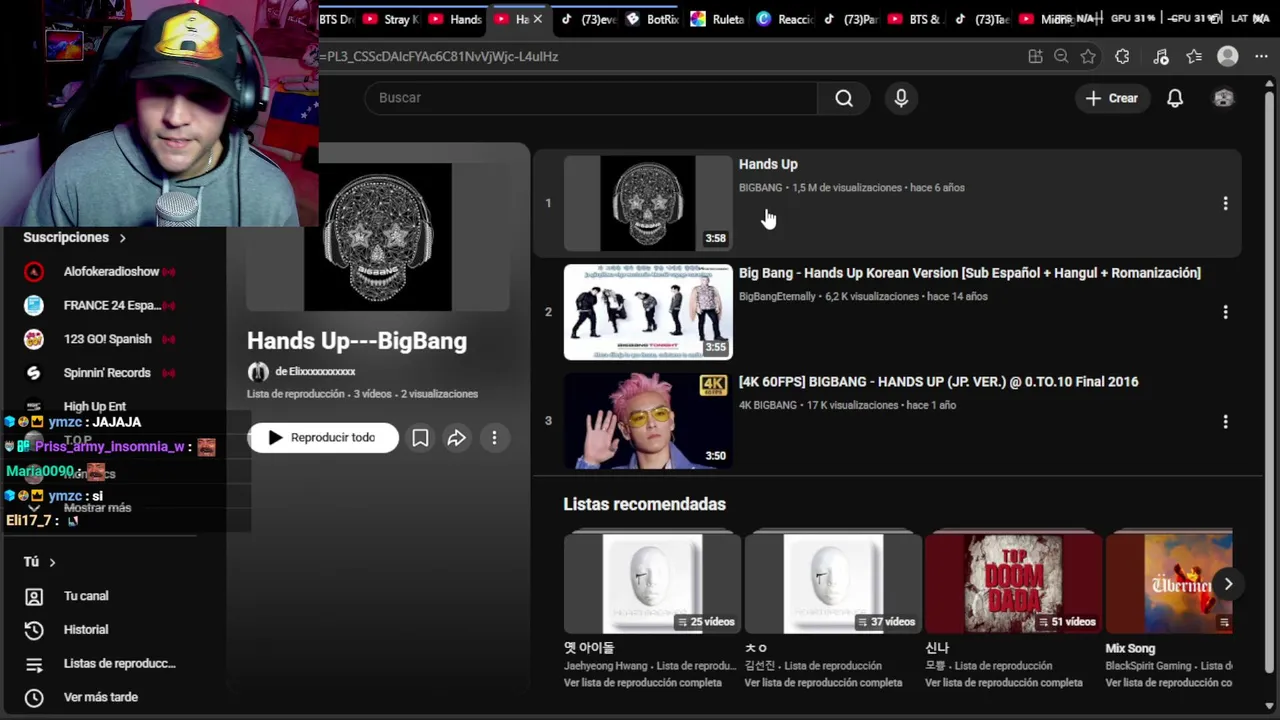
Task: Open the browser favorites list icon
Action: pyautogui.click(x=1194, y=57)
